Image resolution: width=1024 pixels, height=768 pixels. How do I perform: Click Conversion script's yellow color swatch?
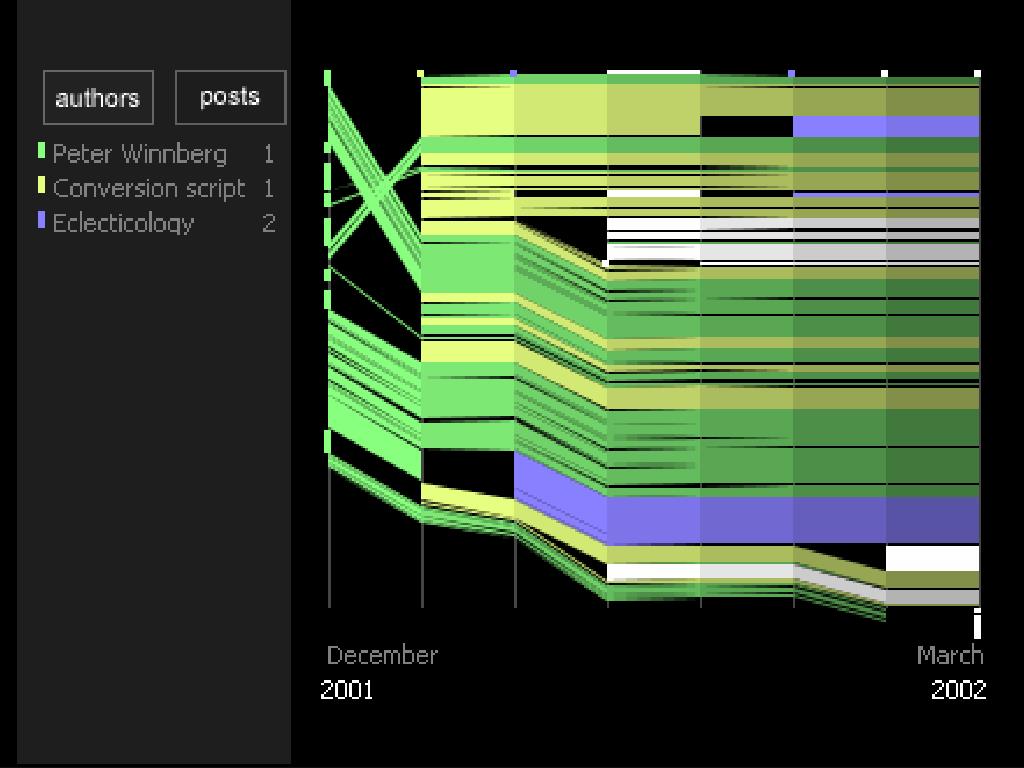[x=42, y=185]
